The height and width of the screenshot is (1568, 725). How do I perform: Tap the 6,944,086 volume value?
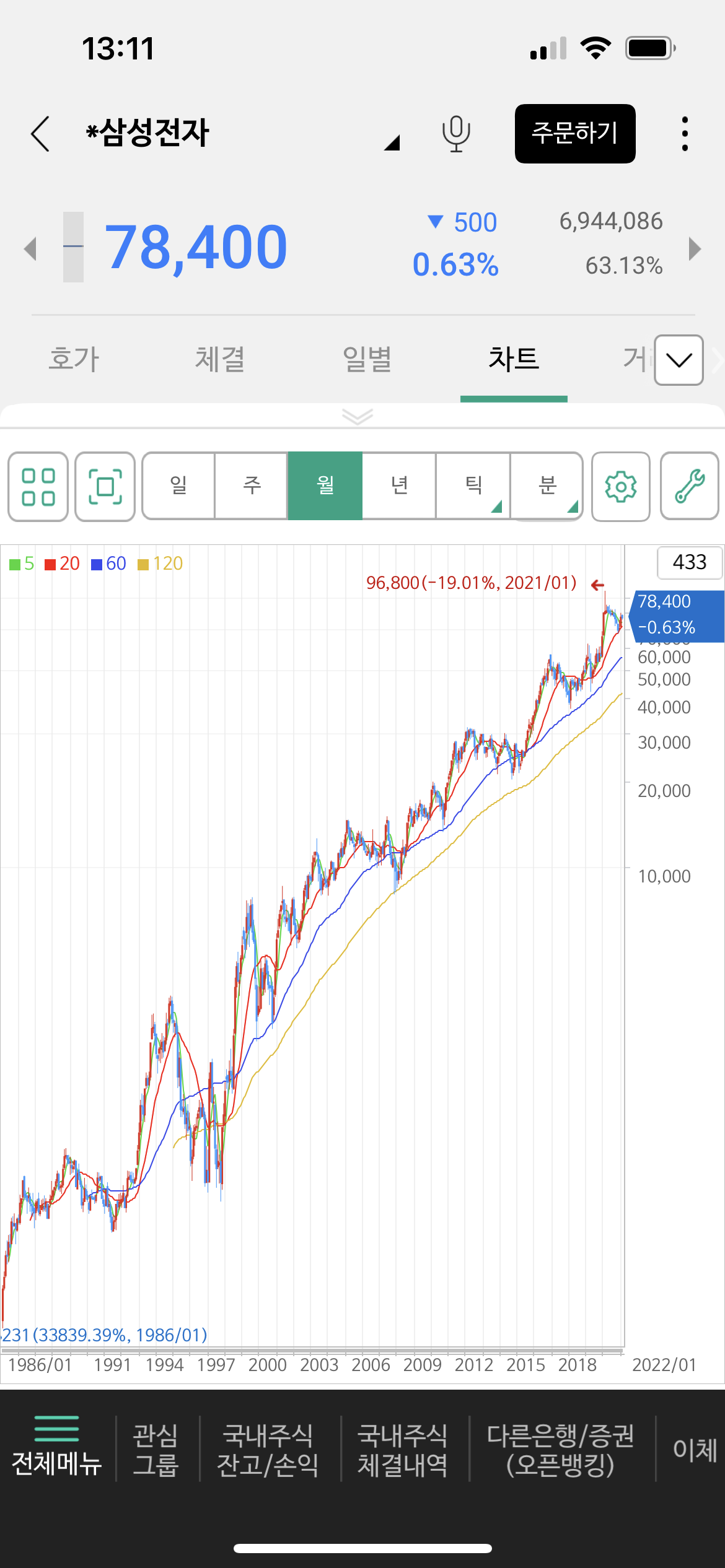[x=611, y=221]
